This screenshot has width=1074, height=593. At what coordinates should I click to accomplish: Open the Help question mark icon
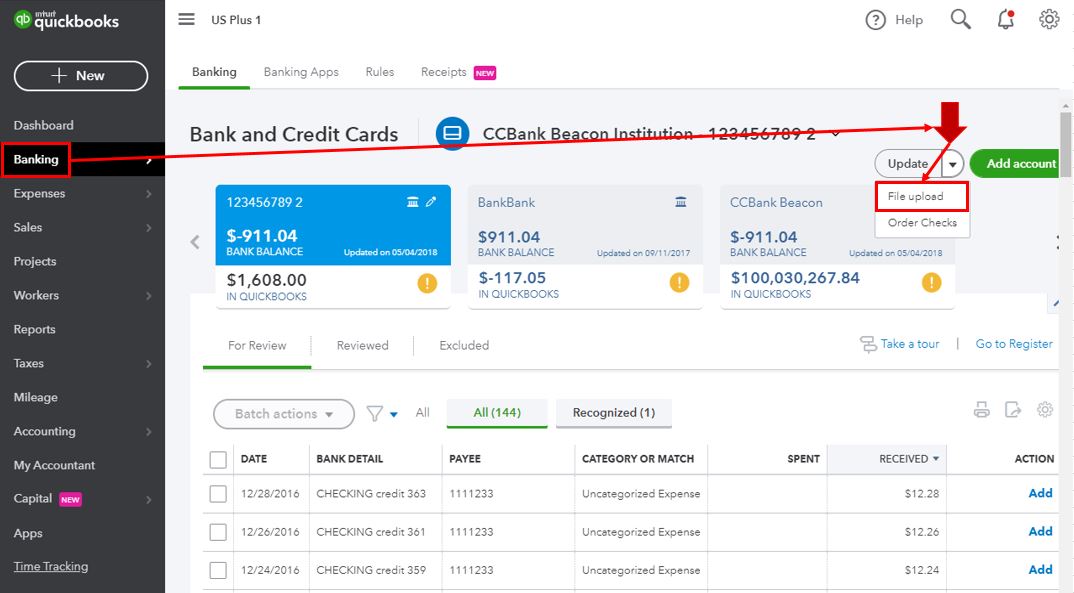(875, 20)
